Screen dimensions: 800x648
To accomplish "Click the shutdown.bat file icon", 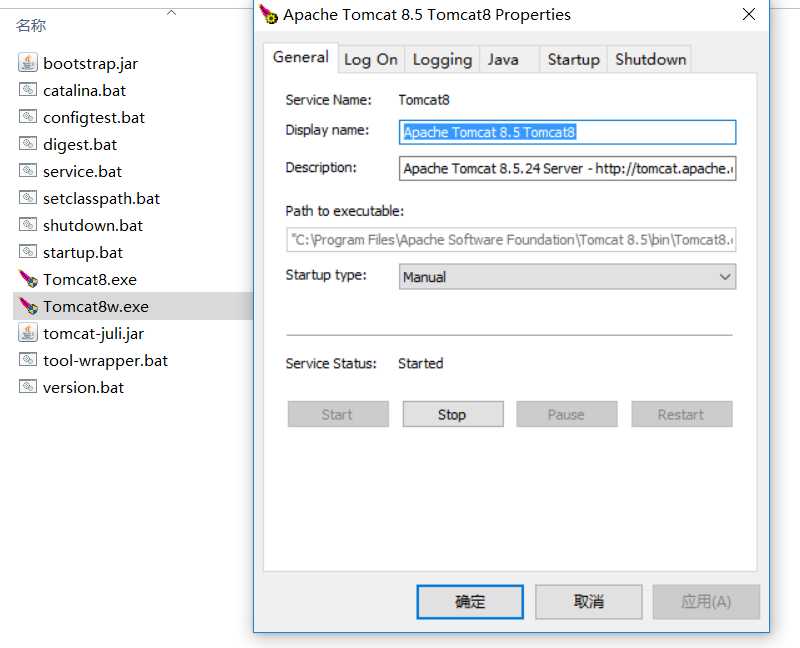I will [28, 225].
